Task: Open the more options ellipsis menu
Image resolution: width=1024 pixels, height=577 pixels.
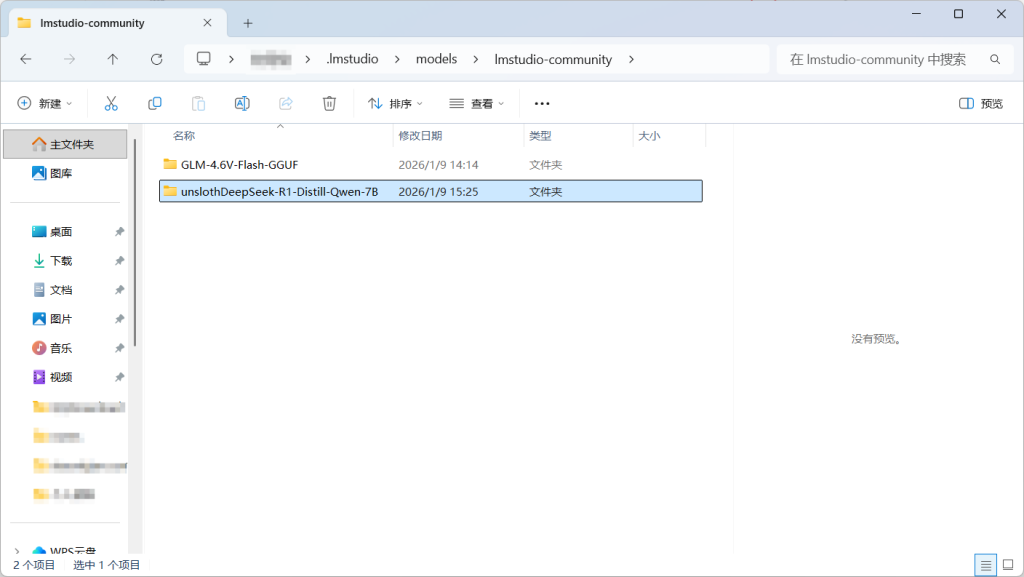Action: point(542,103)
